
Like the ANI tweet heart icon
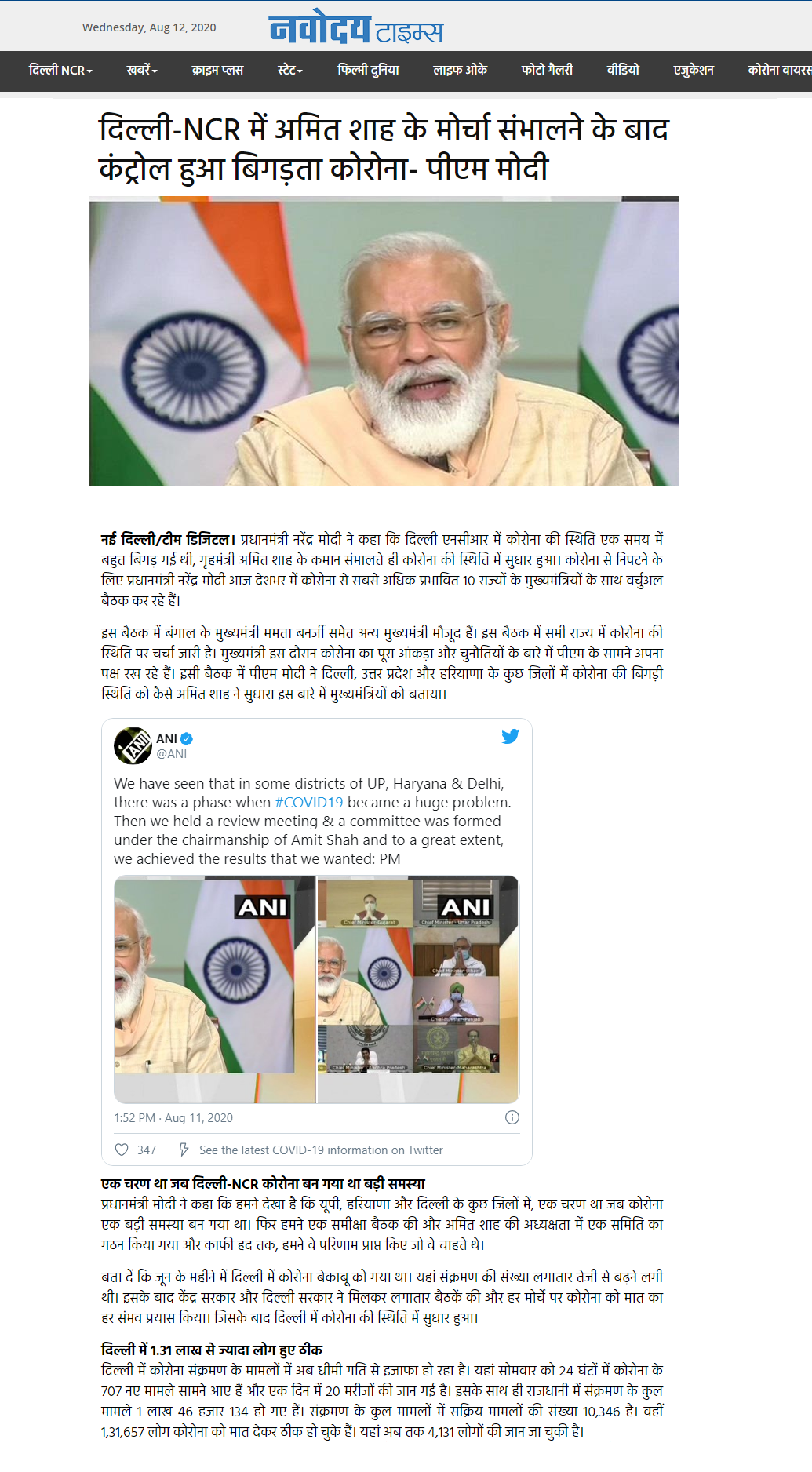122,1150
